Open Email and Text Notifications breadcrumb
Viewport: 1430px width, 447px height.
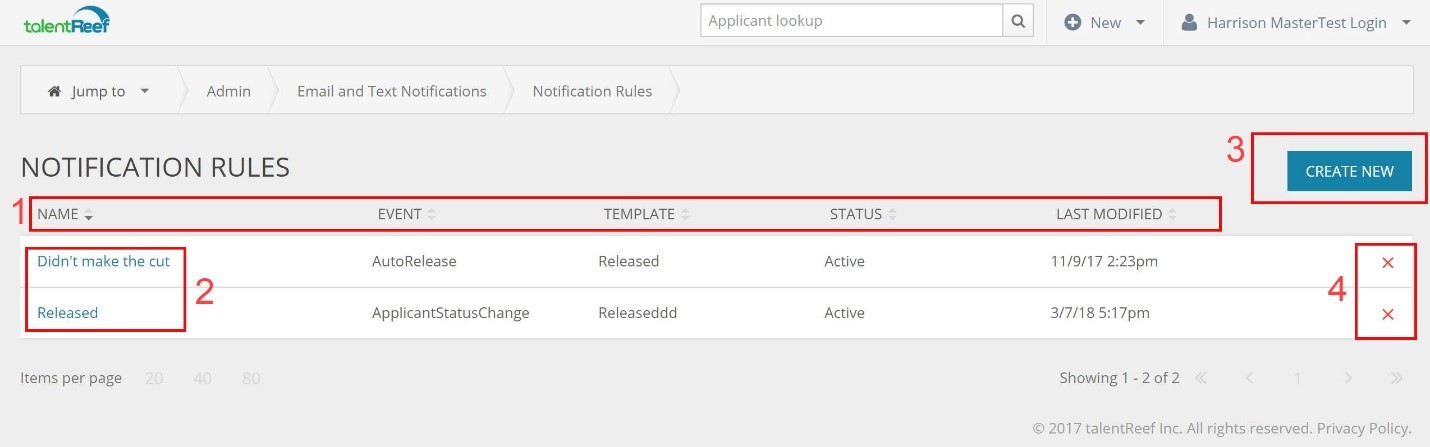pos(391,91)
